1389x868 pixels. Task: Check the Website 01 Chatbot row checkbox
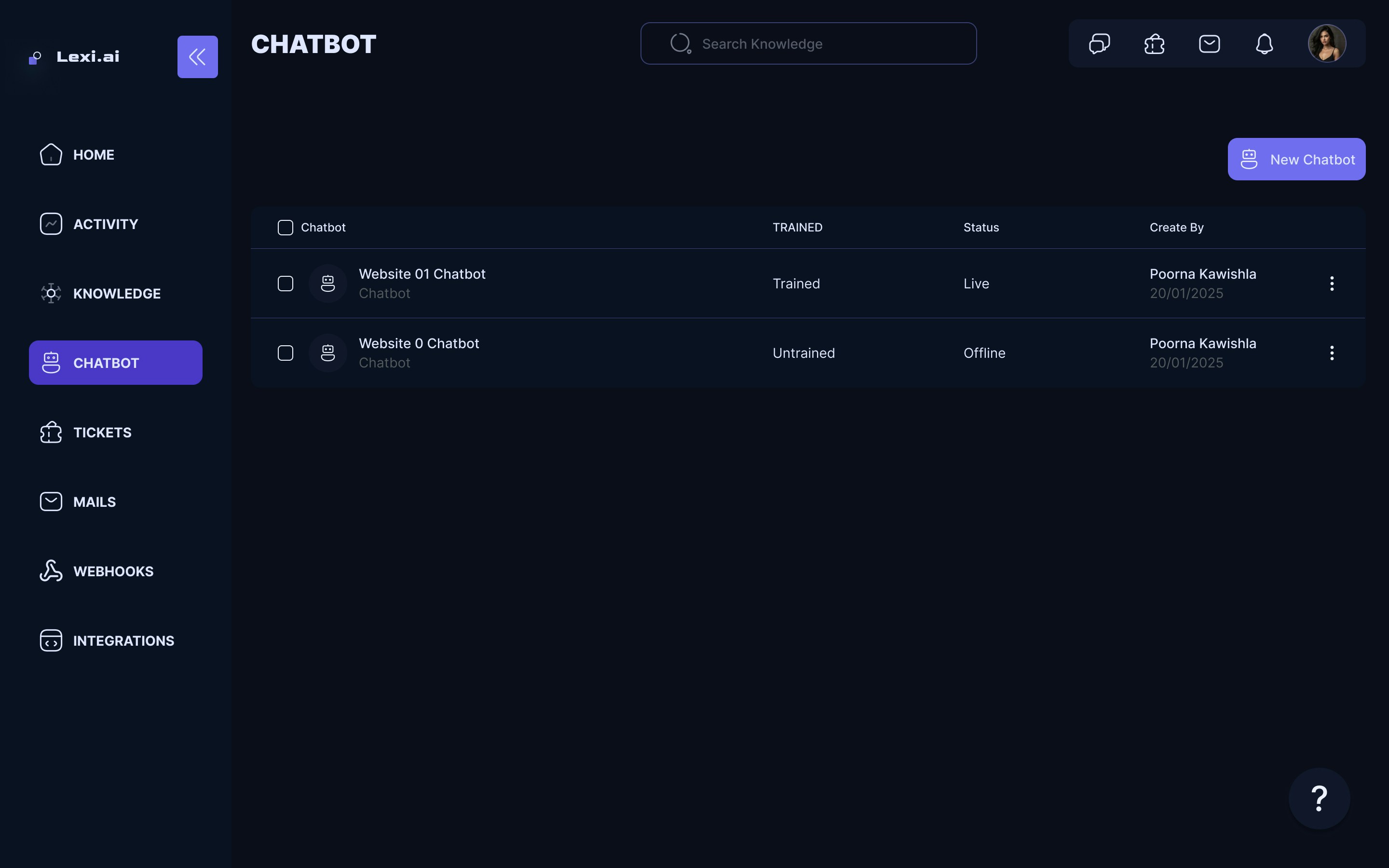pyautogui.click(x=285, y=284)
